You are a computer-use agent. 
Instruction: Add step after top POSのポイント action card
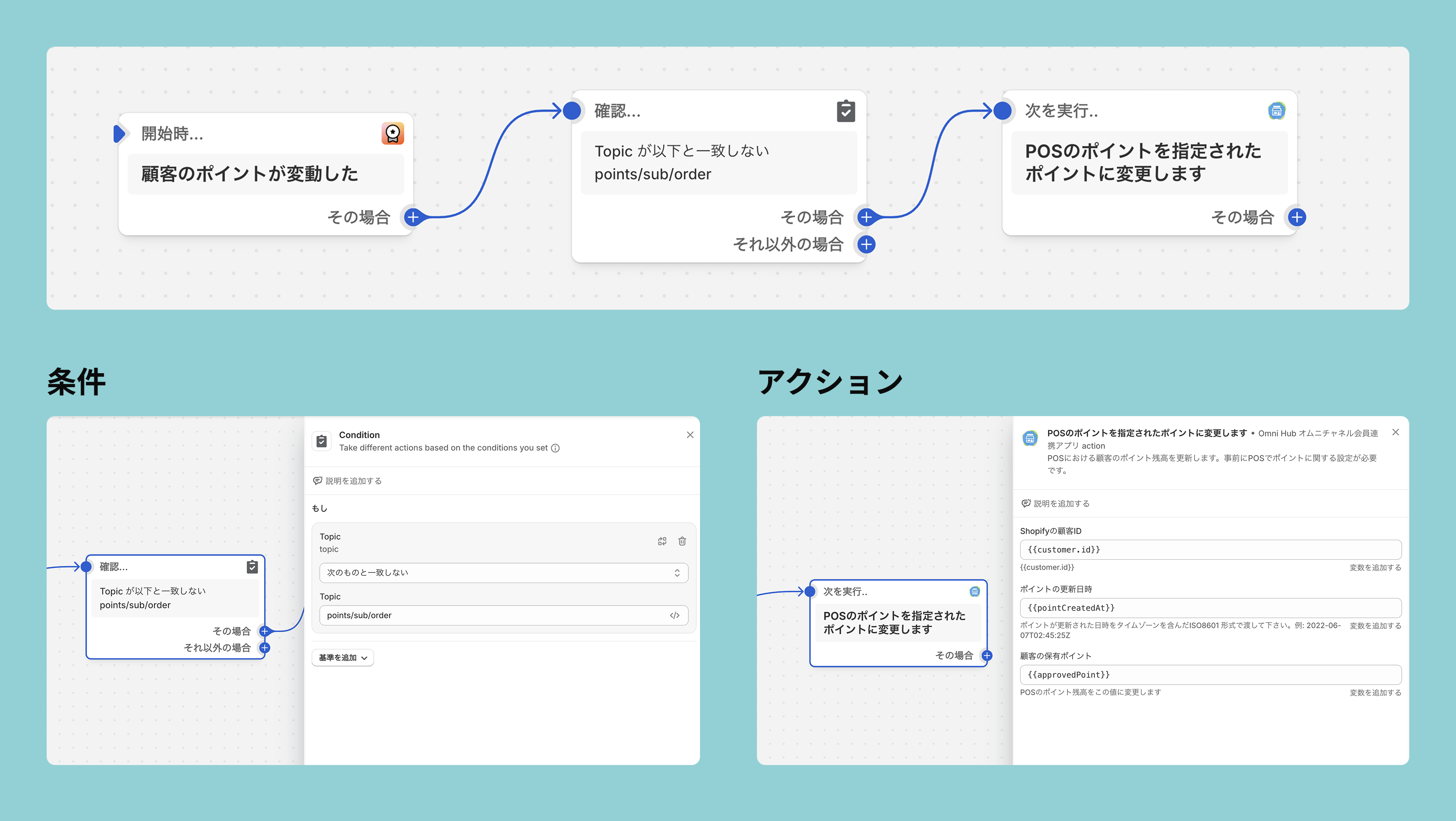(x=1296, y=217)
